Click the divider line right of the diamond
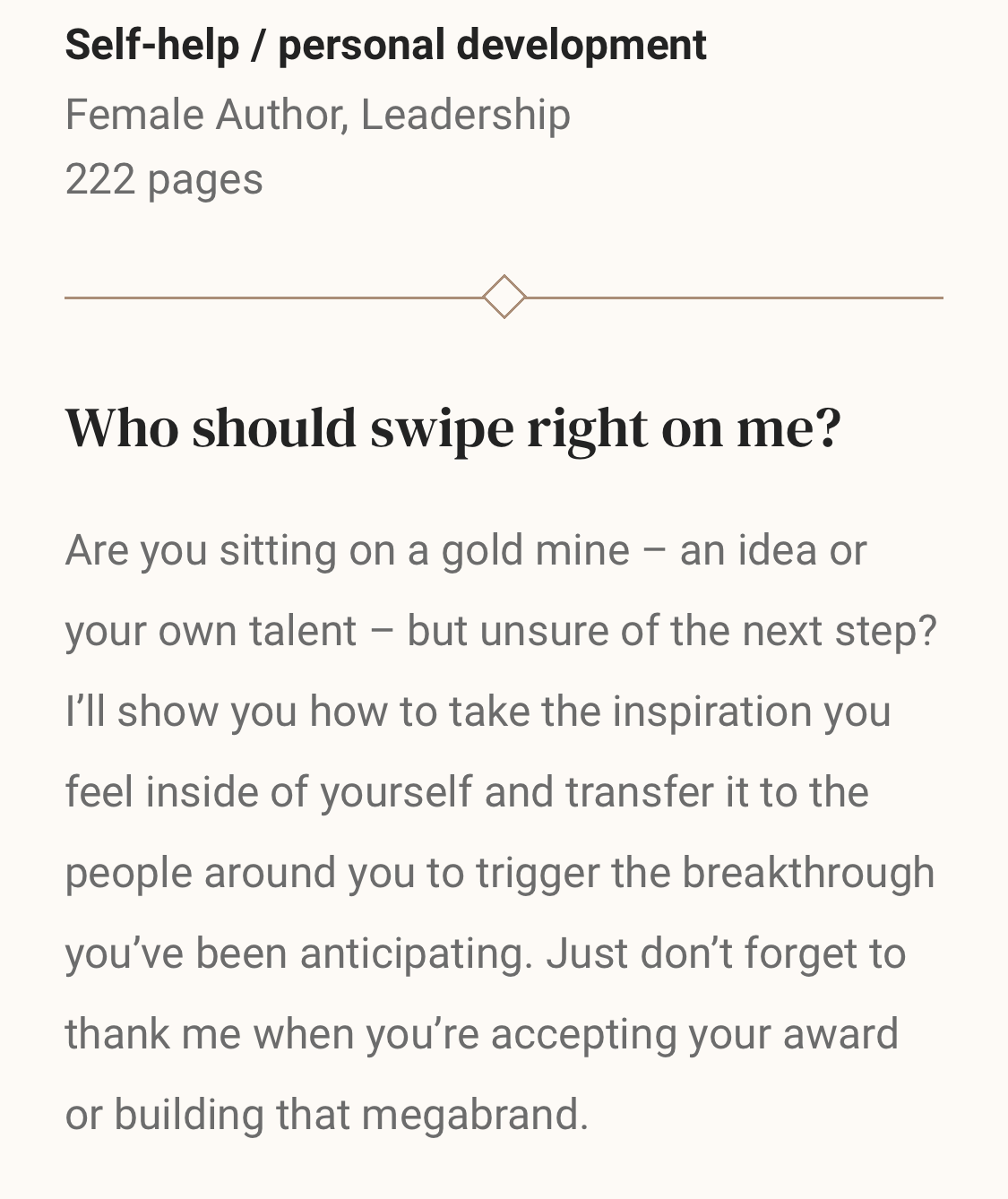The height and width of the screenshot is (1199, 1008). 735,297
